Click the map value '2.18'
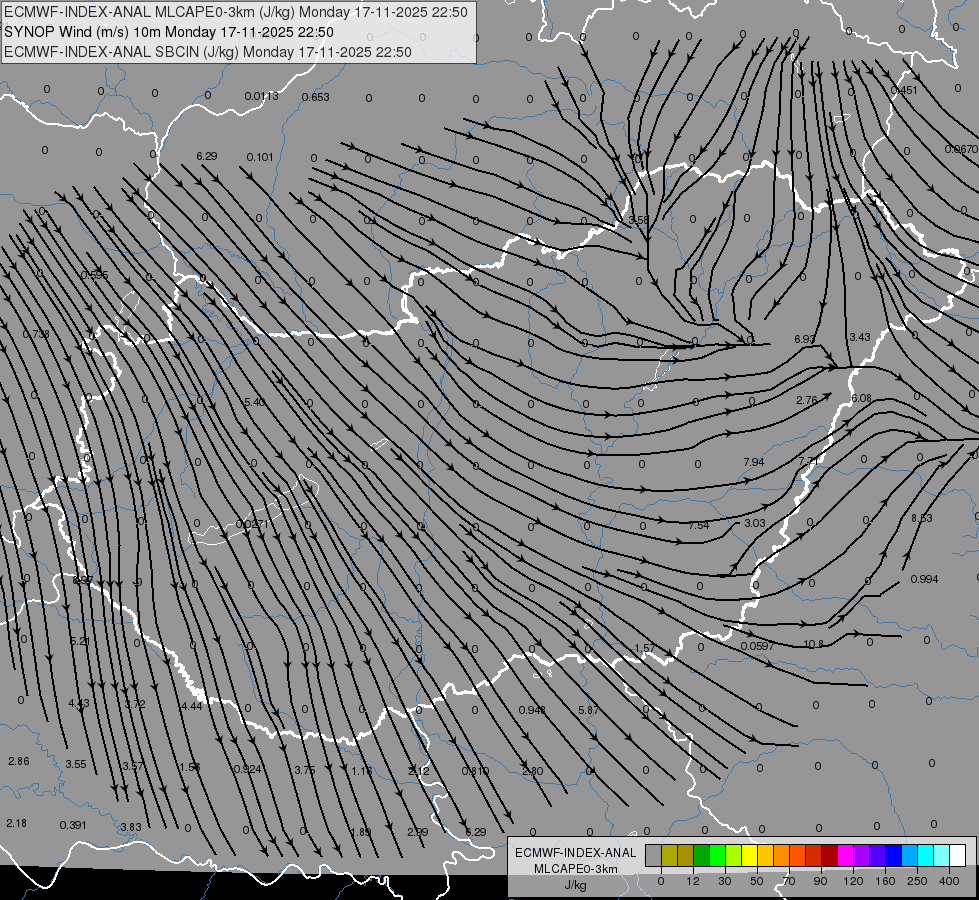This screenshot has width=979, height=900. 16,823
